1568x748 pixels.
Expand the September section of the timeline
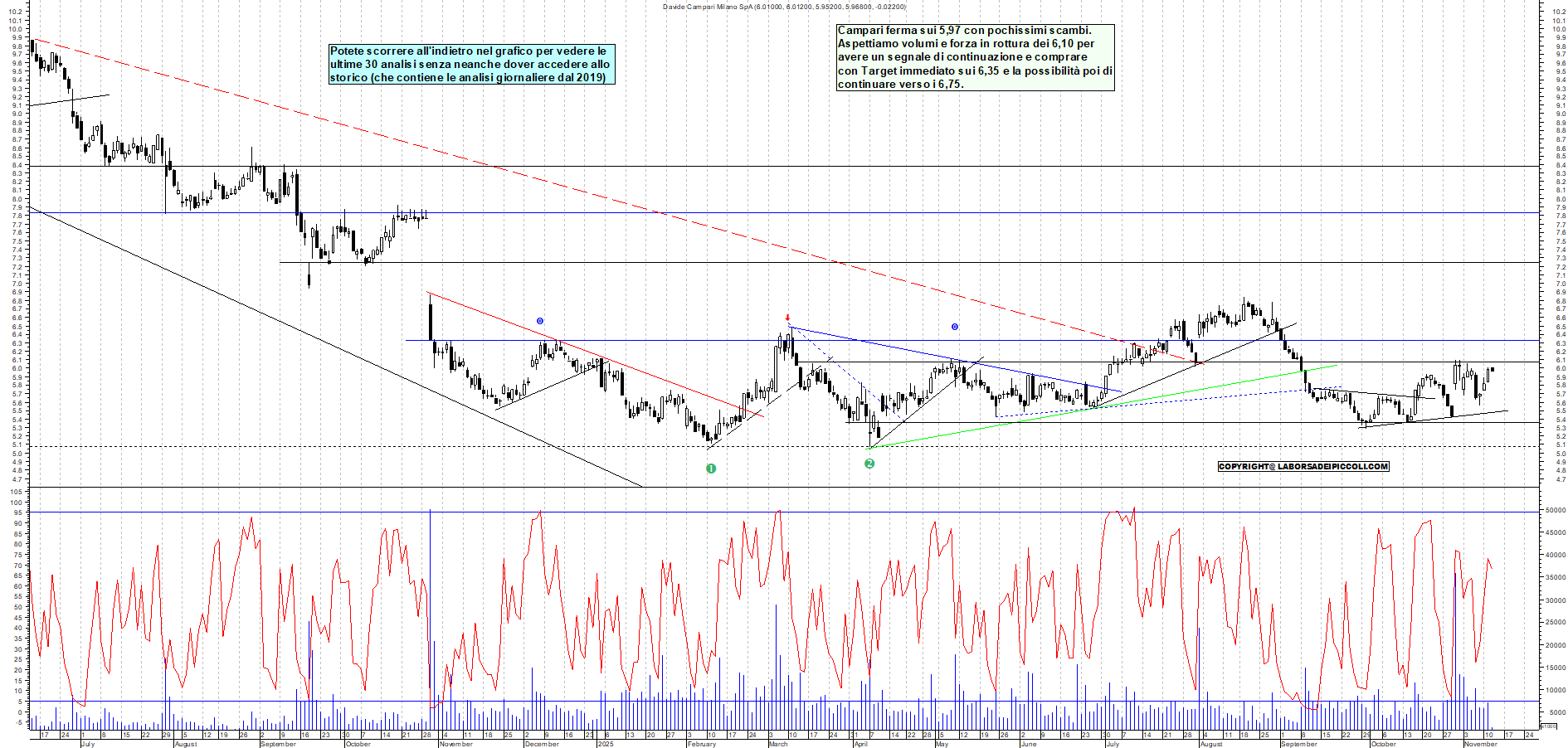(x=280, y=745)
